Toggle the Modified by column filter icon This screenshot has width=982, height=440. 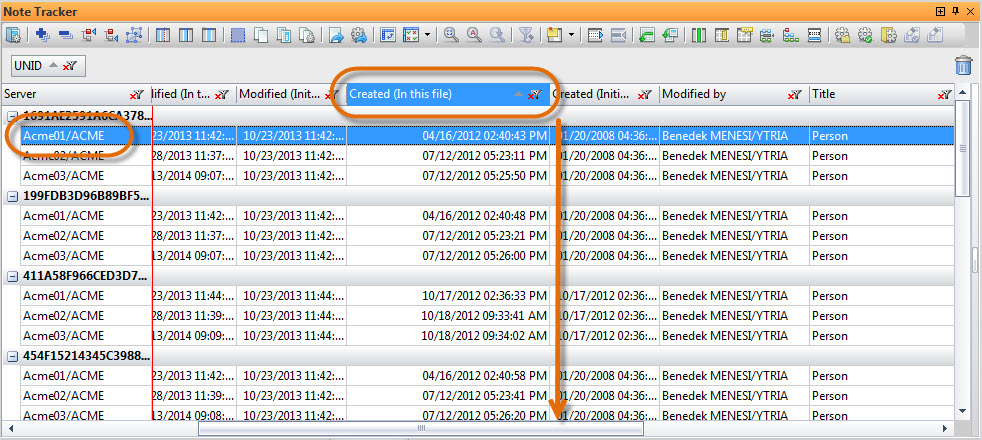[x=794, y=95]
